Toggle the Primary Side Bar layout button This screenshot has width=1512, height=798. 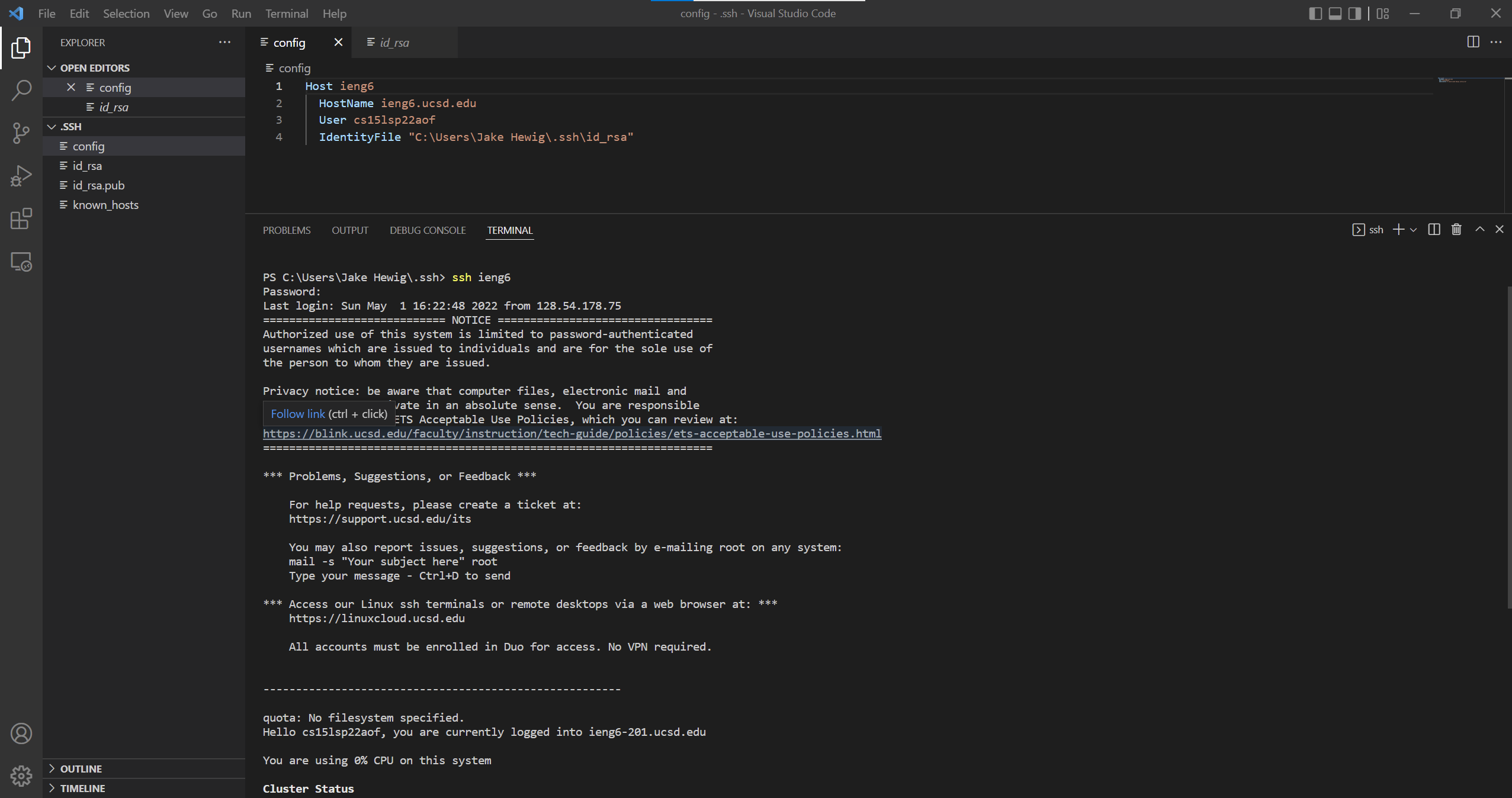coord(1315,14)
